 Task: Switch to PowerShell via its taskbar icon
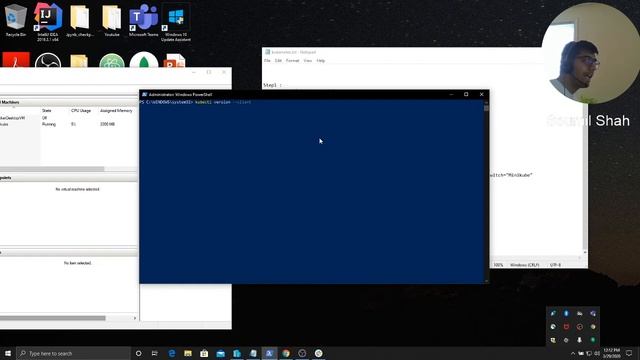pyautogui.click(x=269, y=353)
